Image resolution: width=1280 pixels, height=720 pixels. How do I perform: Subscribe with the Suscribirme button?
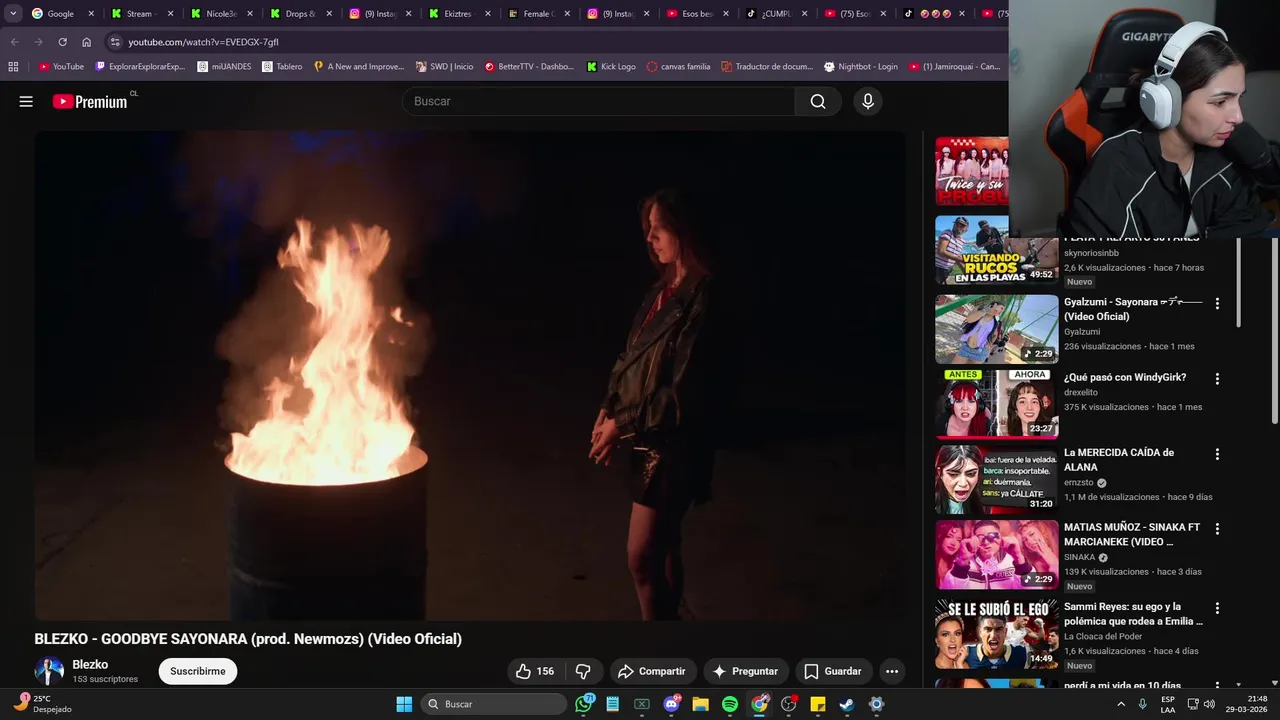pyautogui.click(x=197, y=671)
